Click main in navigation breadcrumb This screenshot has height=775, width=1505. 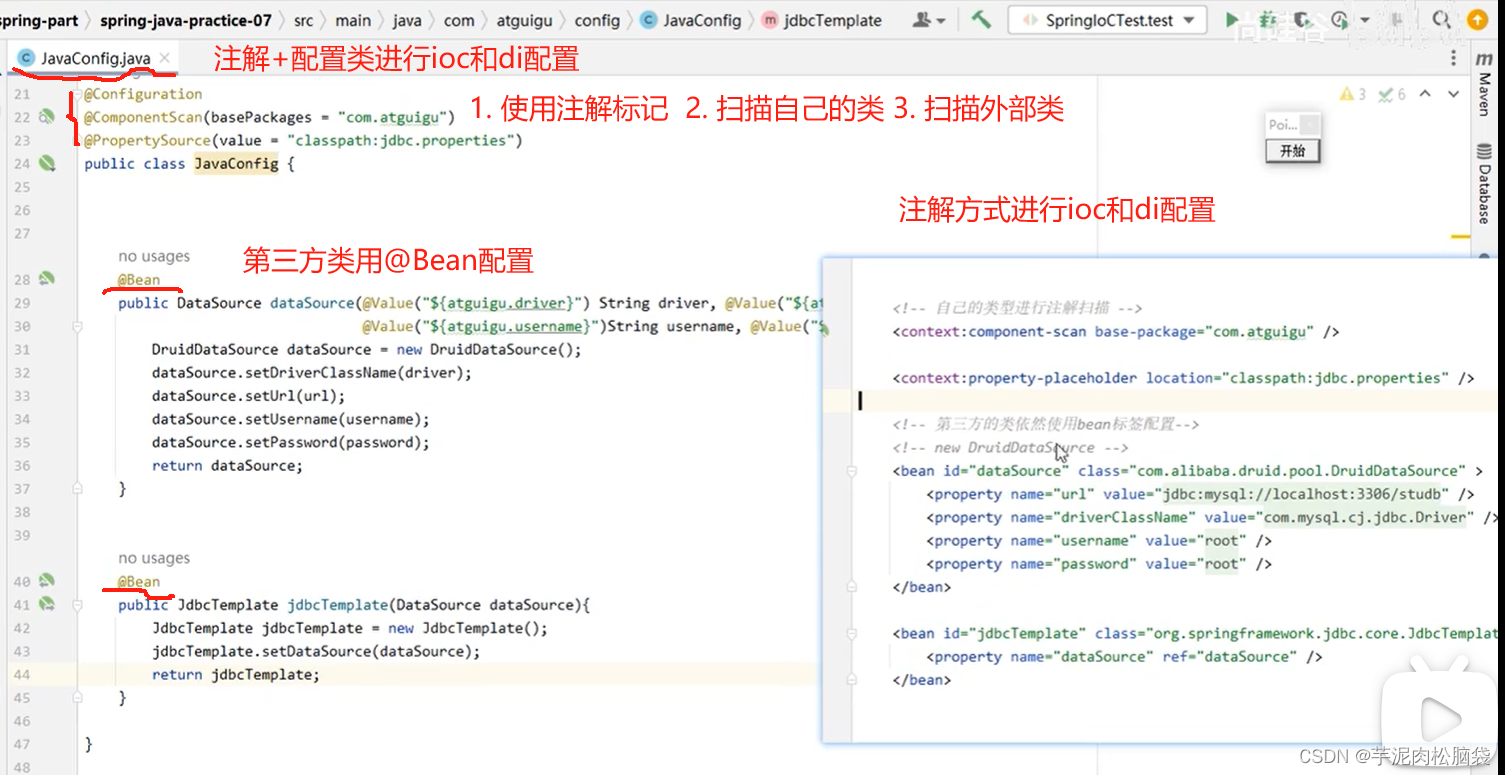pos(353,20)
